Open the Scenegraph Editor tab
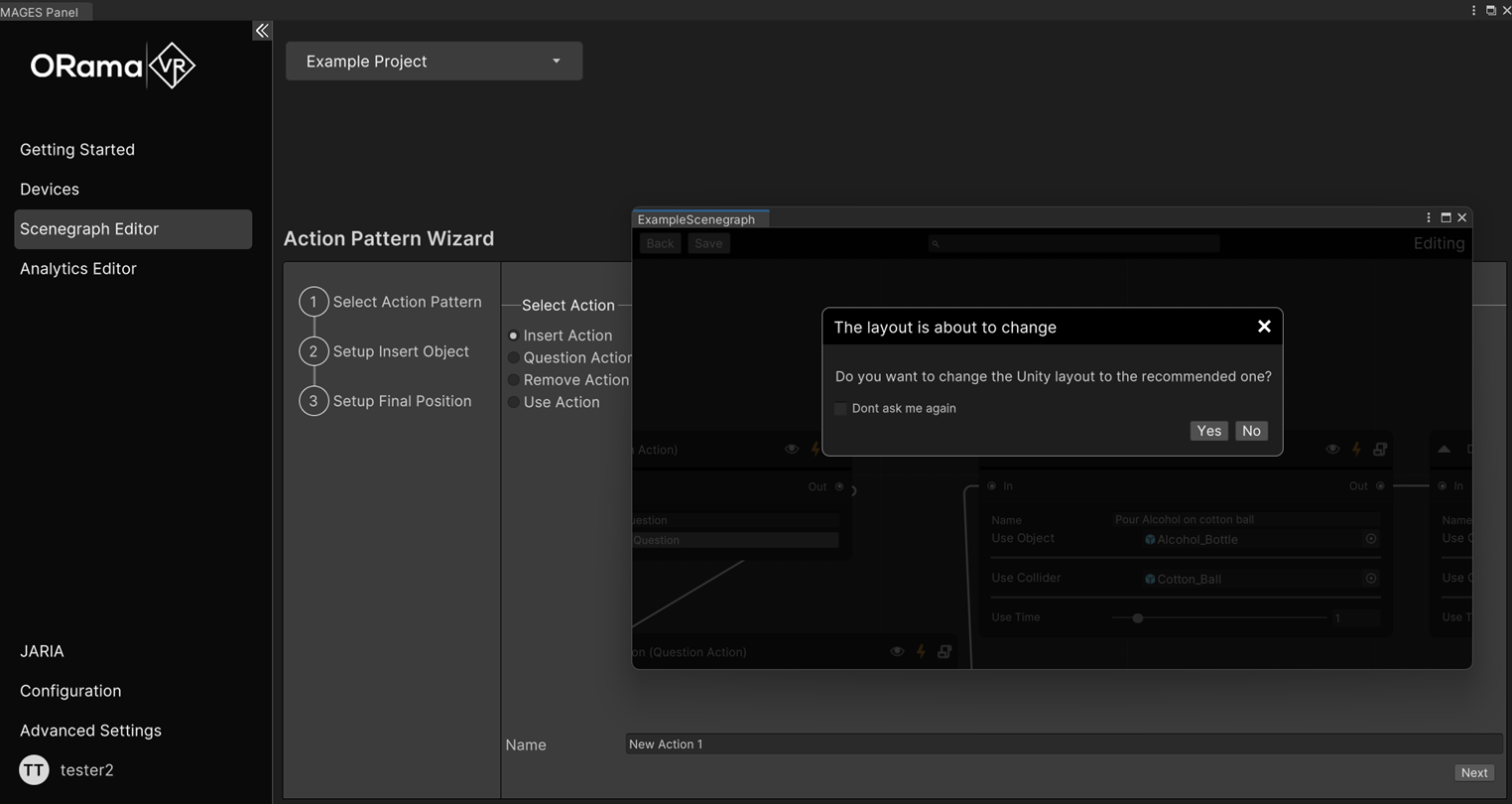The width and height of the screenshot is (1512, 804). [89, 228]
